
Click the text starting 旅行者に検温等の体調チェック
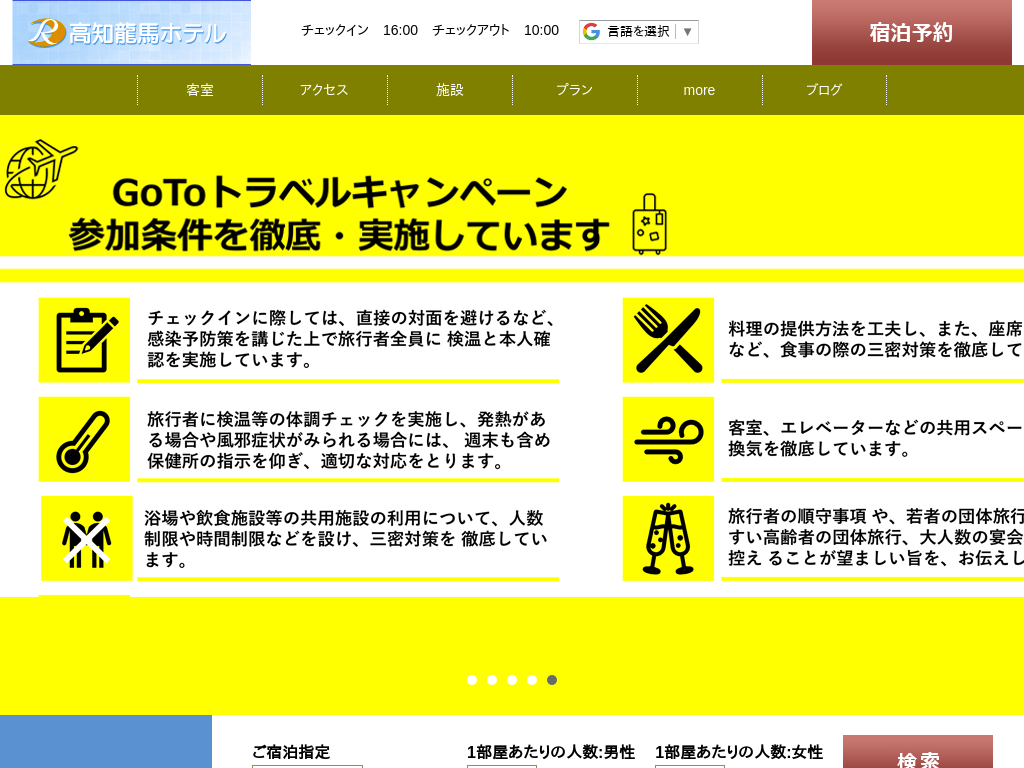pos(349,440)
